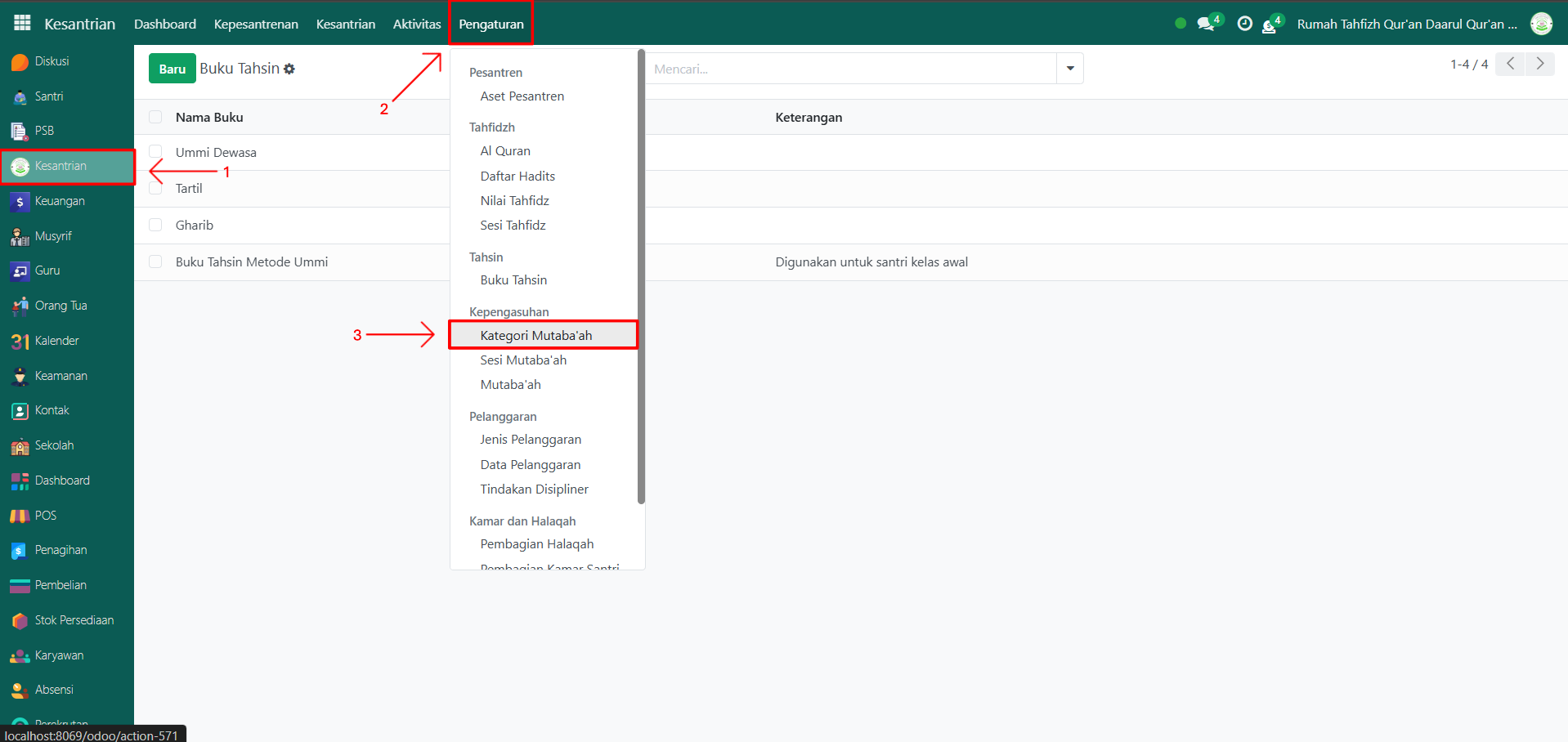The image size is (1568, 742).
Task: Open Buku Tahsin Metode Ummi record
Action: pyautogui.click(x=252, y=262)
